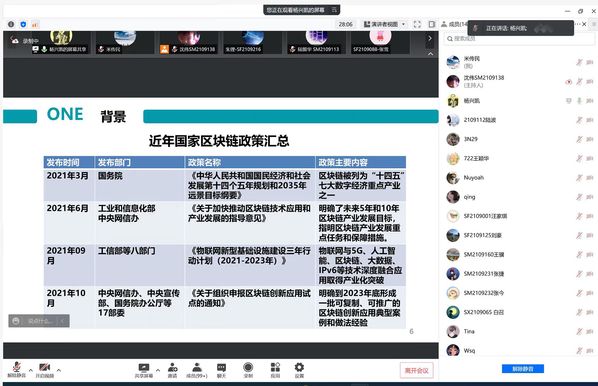Open the 邀请 invite icon
Screen dimensions: 598x386
coord(172,370)
